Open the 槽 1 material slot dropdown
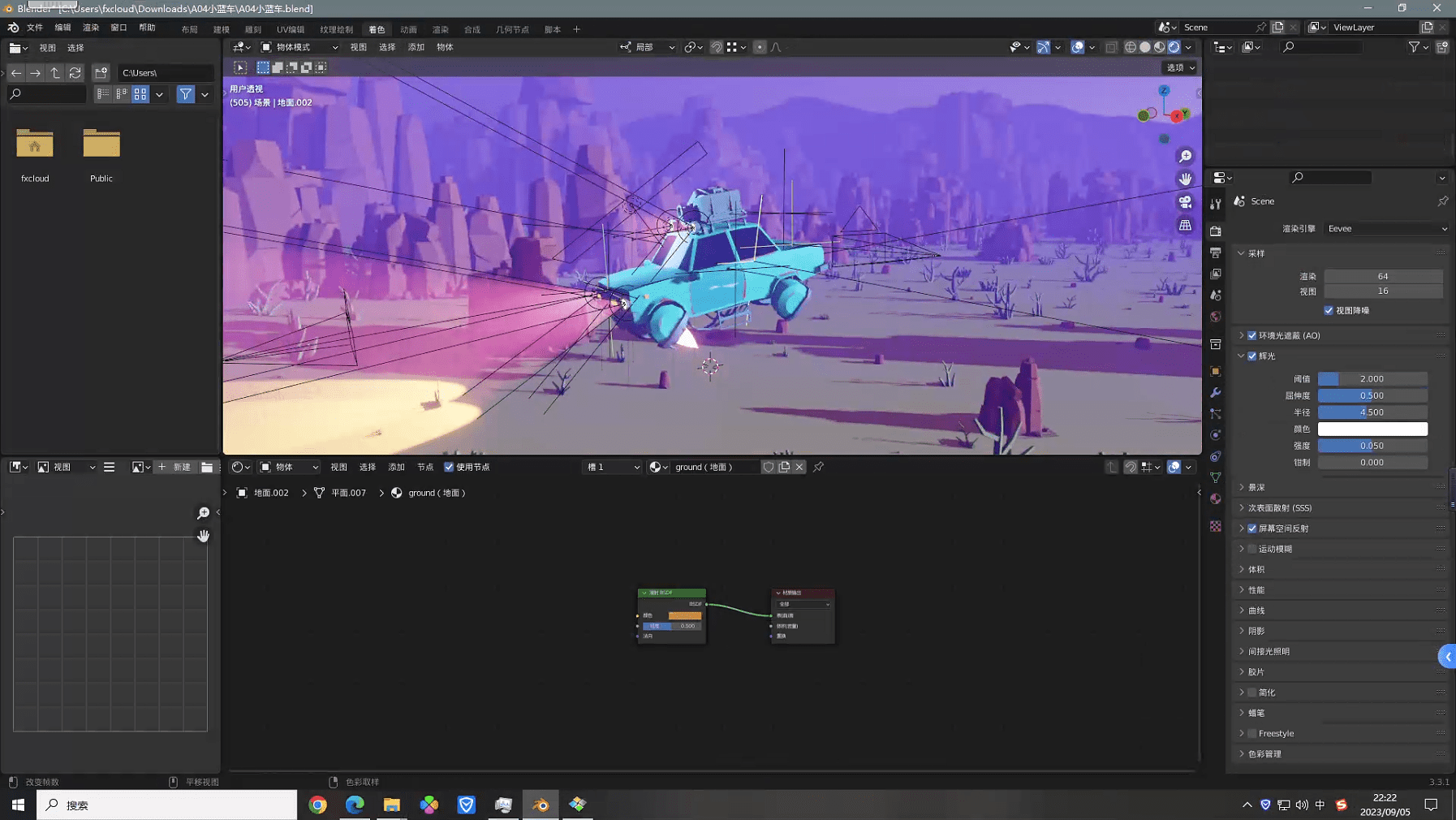 613,467
